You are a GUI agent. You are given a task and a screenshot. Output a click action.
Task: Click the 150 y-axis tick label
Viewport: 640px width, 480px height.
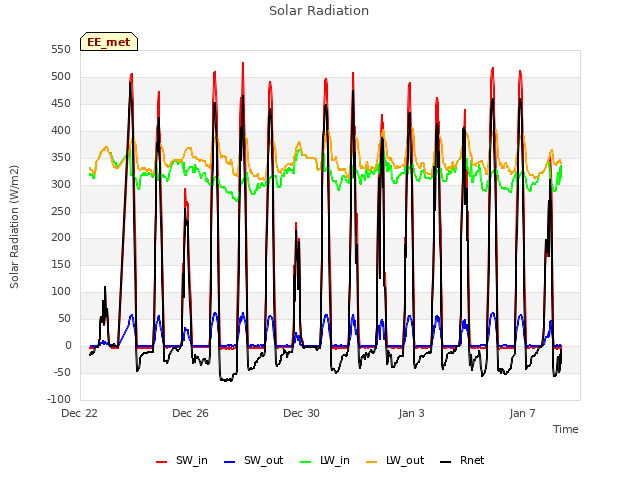point(61,265)
